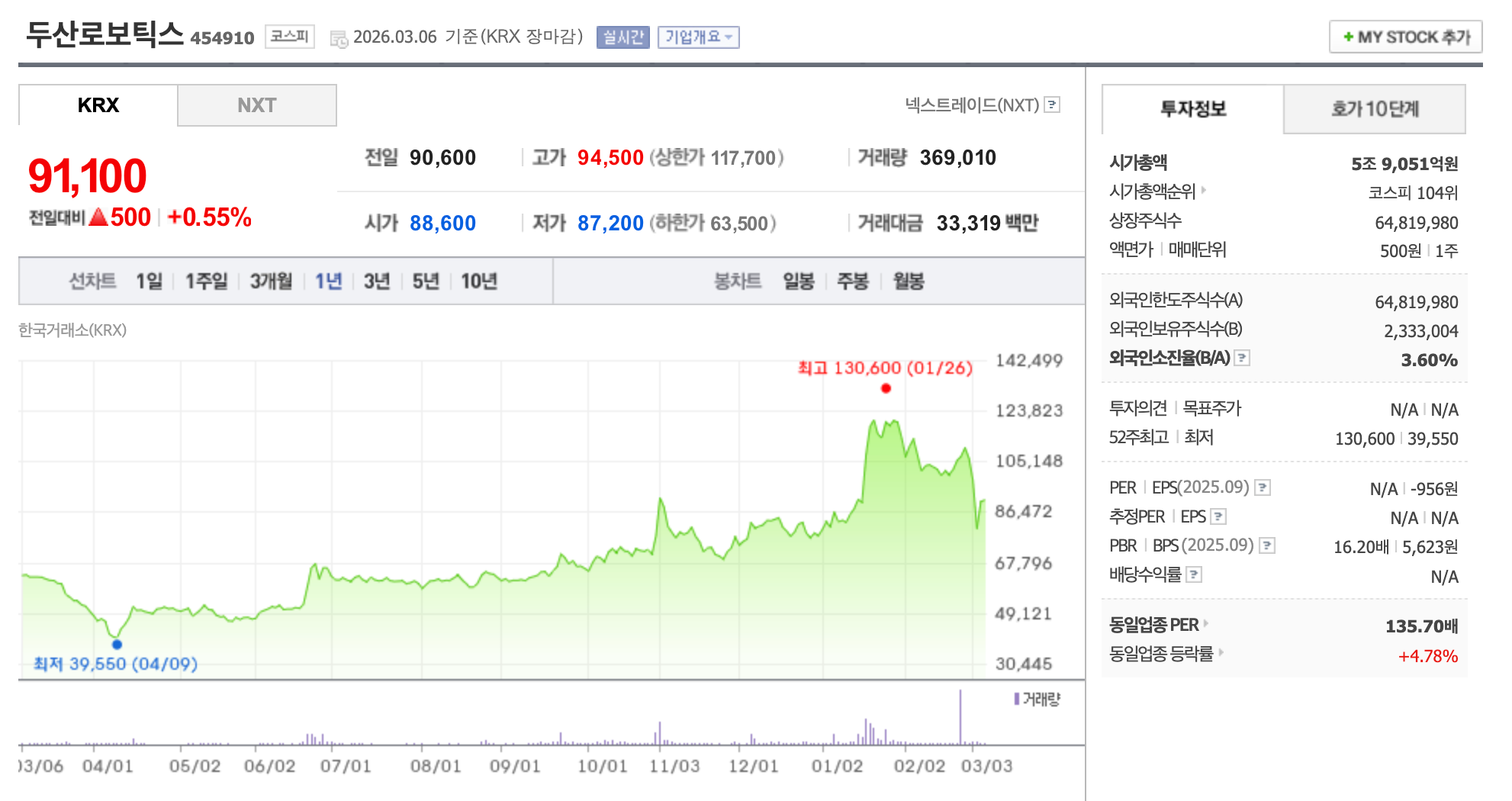Viewport: 1512px width, 801px height.
Task: Click the 실시간 button
Action: (x=623, y=37)
